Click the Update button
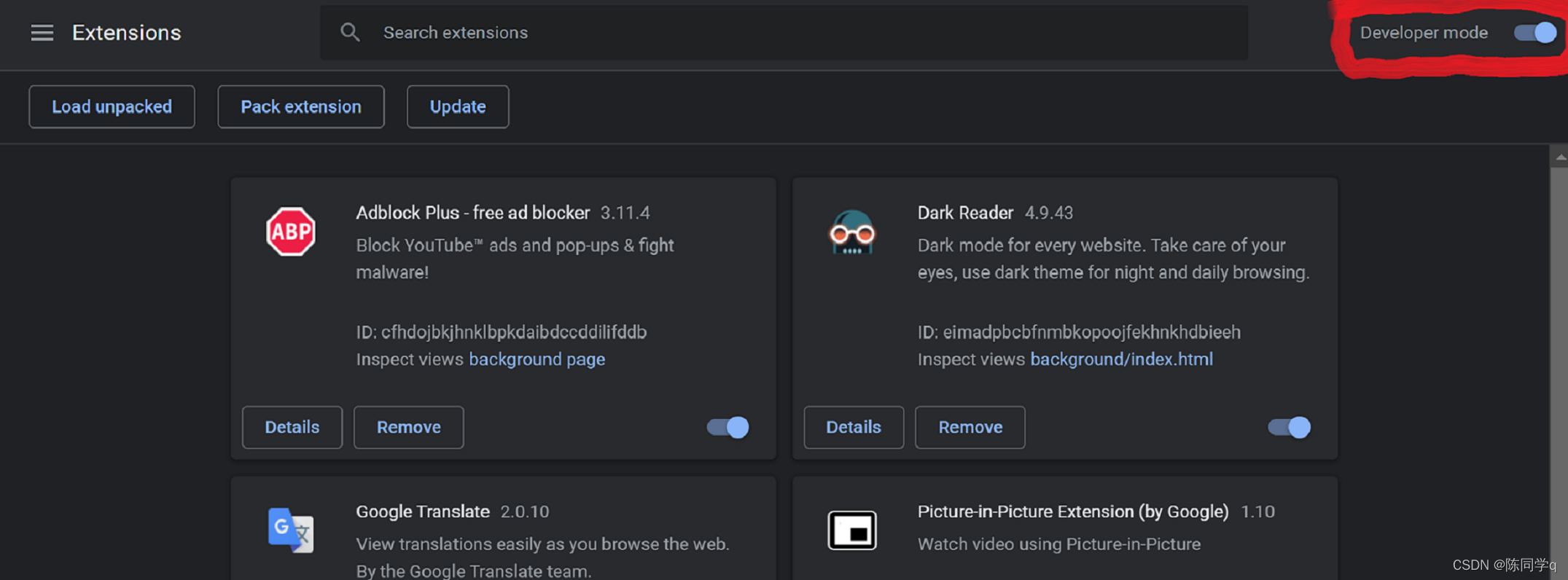Viewport: 1568px width, 580px height. 458,106
